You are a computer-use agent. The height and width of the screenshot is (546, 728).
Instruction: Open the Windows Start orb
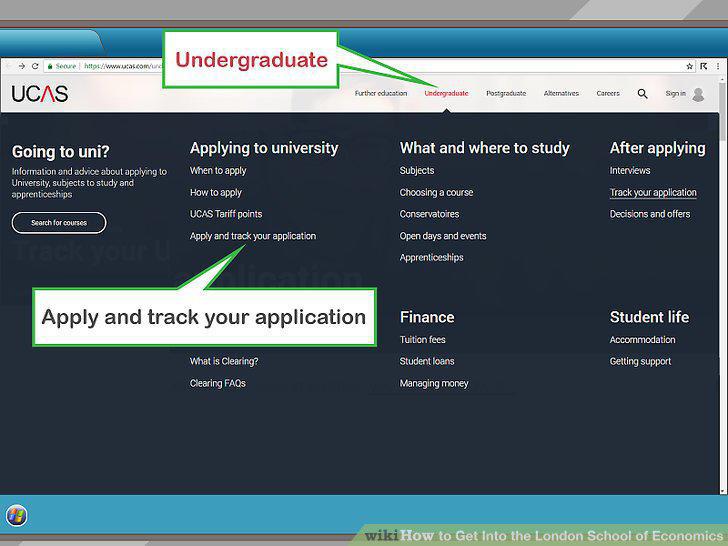coord(17,515)
